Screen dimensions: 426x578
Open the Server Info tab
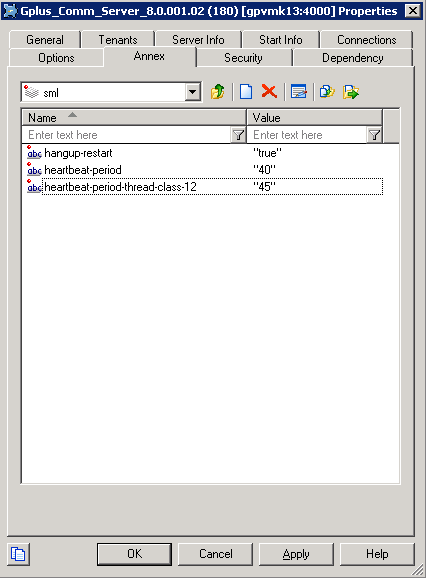pyautogui.click(x=198, y=39)
